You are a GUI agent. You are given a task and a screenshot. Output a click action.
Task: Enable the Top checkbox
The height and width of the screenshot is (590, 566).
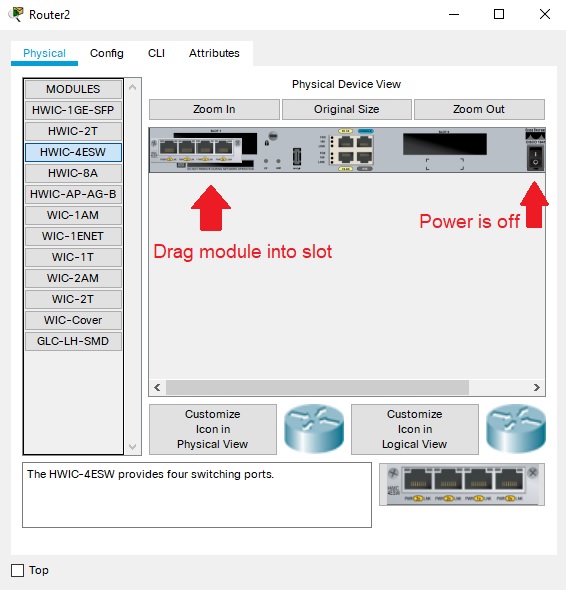(x=17, y=570)
